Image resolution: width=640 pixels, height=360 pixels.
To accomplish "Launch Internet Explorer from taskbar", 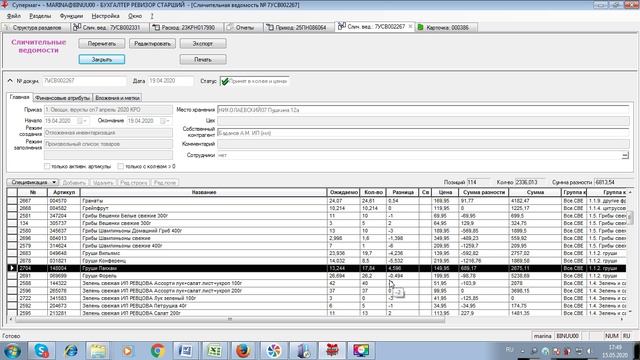I will [x=71, y=351].
